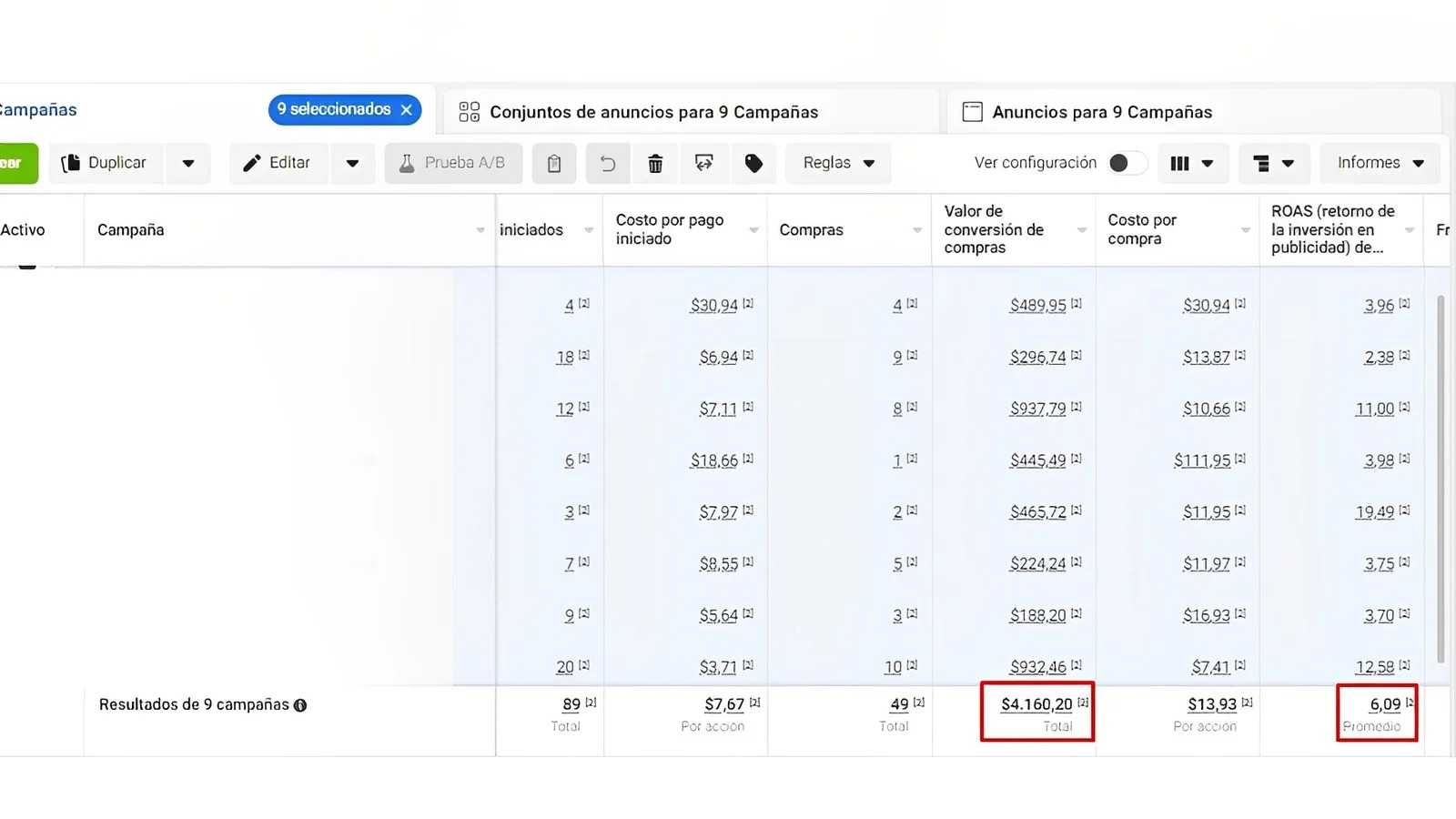The image size is (1456, 819).
Task: Click the $111,95 cost per purchase cell
Action: click(x=1202, y=461)
